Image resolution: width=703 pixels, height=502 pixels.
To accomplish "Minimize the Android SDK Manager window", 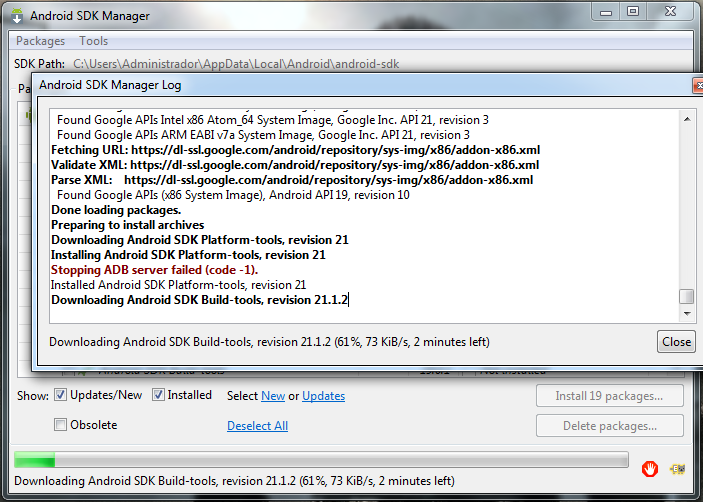I will tap(606, 12).
